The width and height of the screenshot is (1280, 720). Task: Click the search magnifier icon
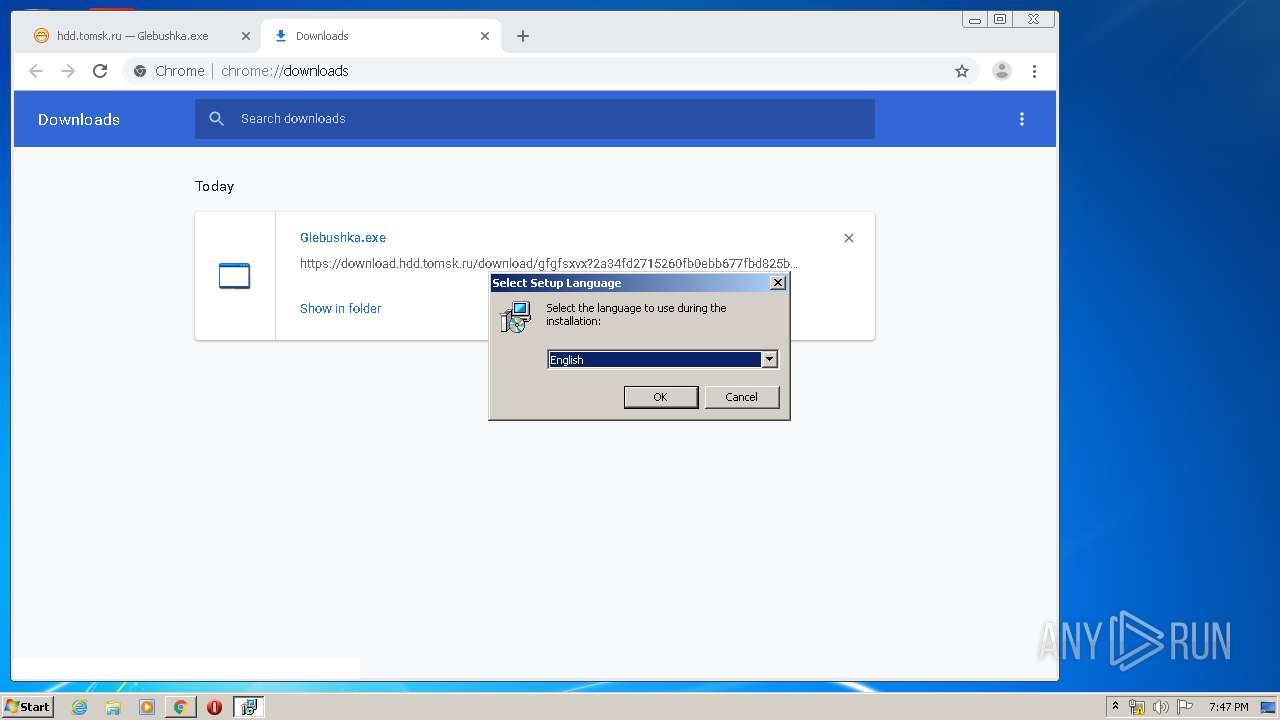pos(216,119)
